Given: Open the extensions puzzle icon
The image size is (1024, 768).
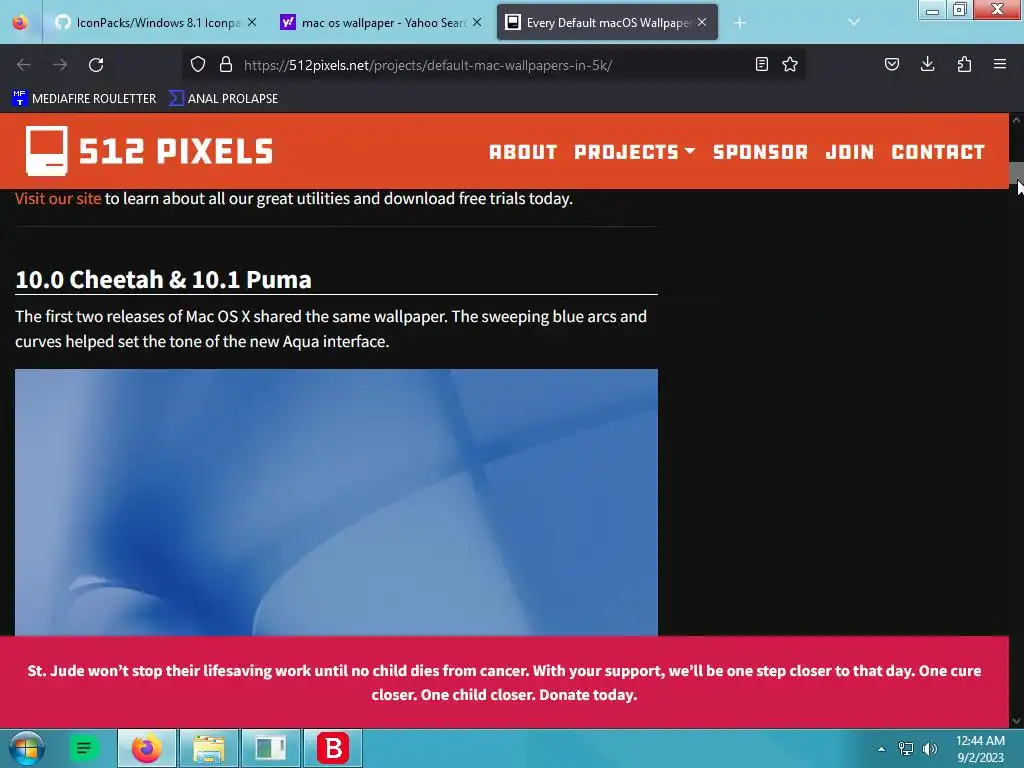Looking at the screenshot, I should [x=964, y=64].
